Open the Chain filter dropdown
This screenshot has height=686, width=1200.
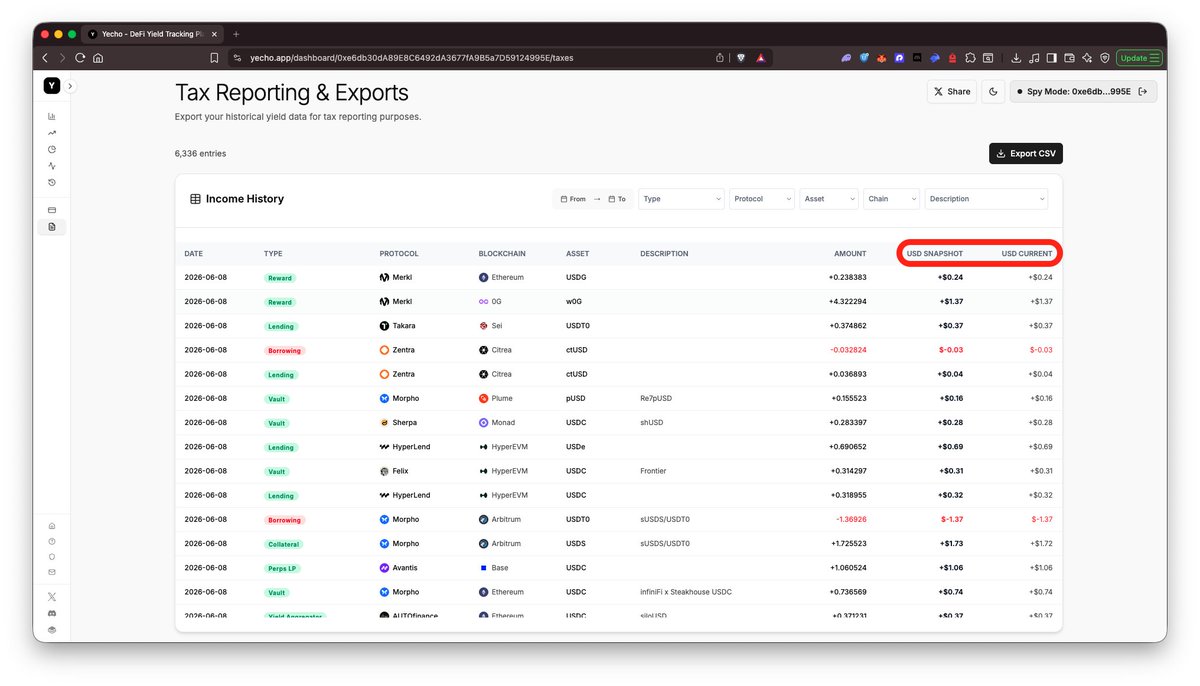click(x=891, y=199)
